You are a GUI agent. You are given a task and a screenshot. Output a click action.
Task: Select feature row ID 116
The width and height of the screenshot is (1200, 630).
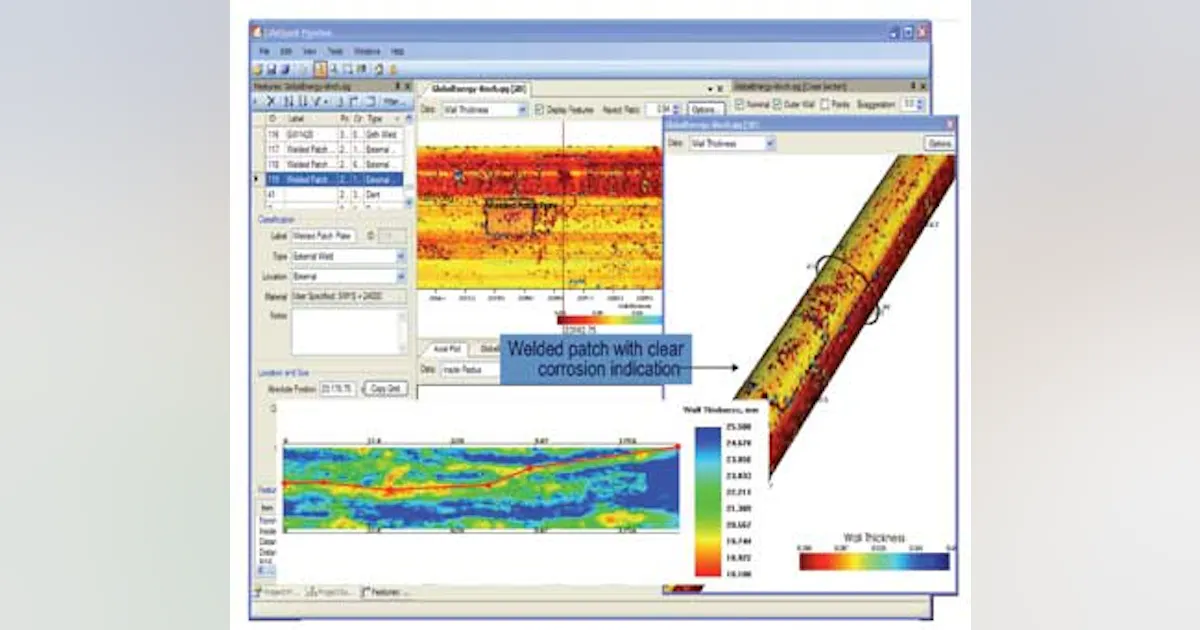tap(334, 134)
